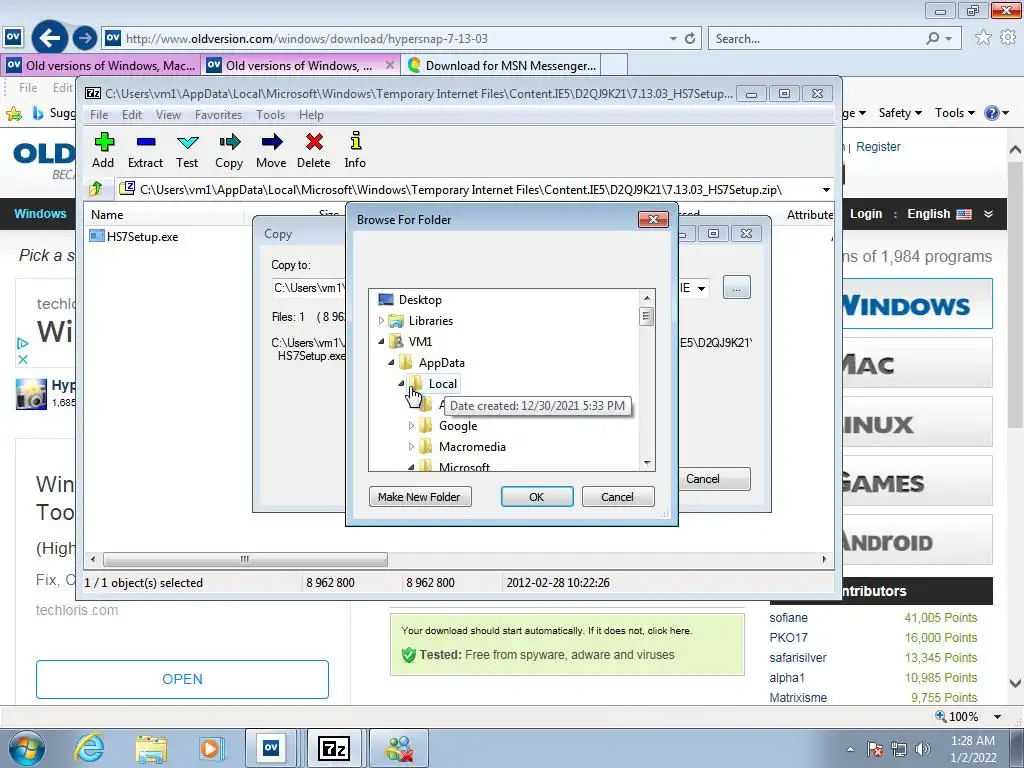Click the Login link on webpage
The width and height of the screenshot is (1024, 768).
point(866,214)
